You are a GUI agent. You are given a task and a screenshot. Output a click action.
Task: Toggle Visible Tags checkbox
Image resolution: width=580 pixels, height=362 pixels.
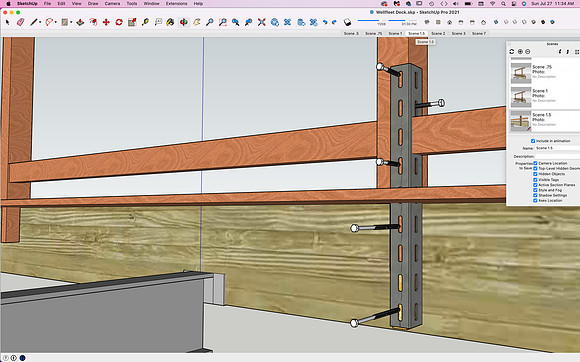coord(535,179)
